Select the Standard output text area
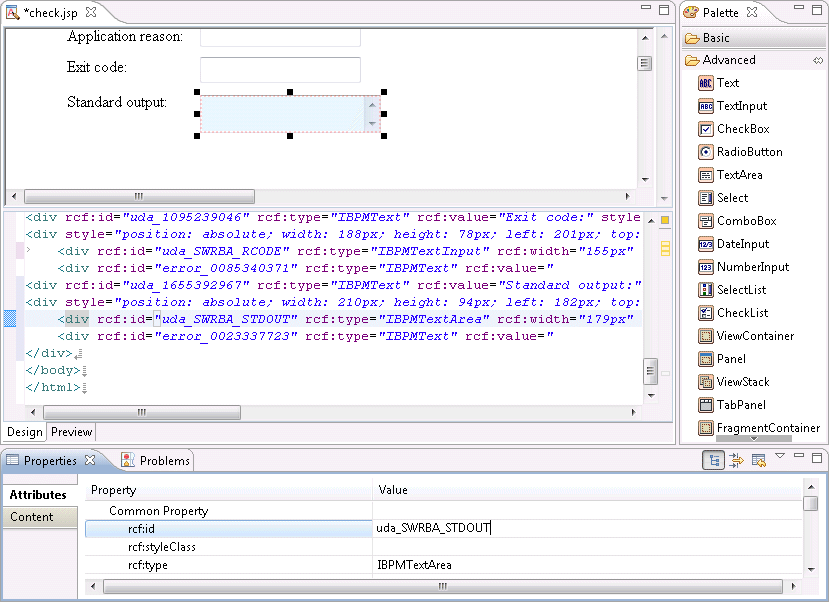 (290, 114)
